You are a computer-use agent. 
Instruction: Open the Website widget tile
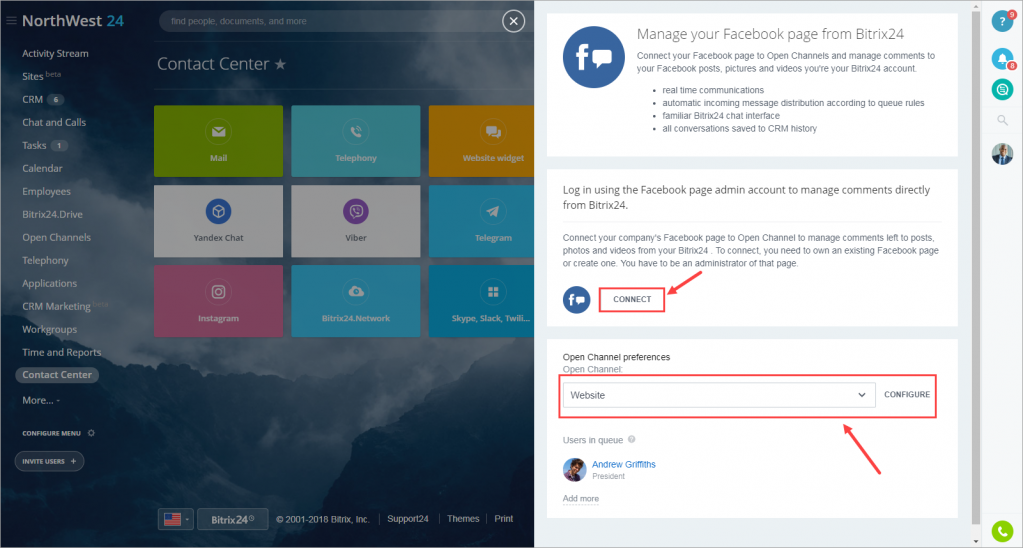(481, 141)
